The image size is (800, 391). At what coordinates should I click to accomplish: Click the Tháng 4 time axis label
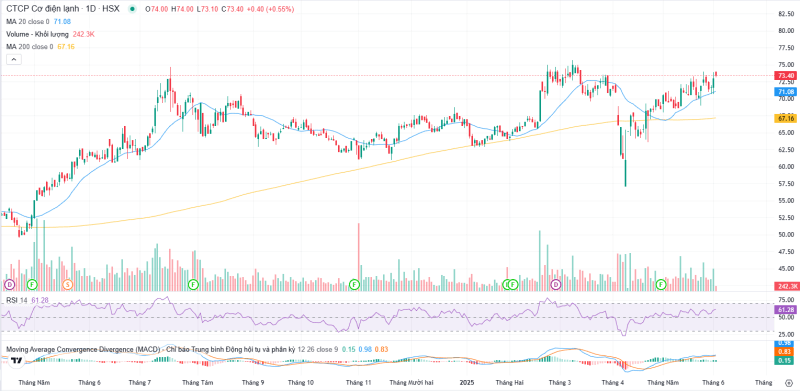pyautogui.click(x=612, y=382)
